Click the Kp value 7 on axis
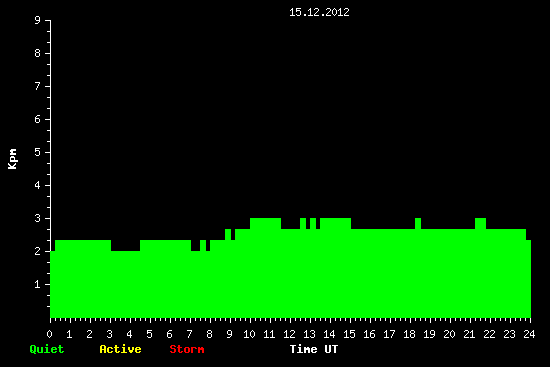The height and width of the screenshot is (367, 550). (x=38, y=86)
